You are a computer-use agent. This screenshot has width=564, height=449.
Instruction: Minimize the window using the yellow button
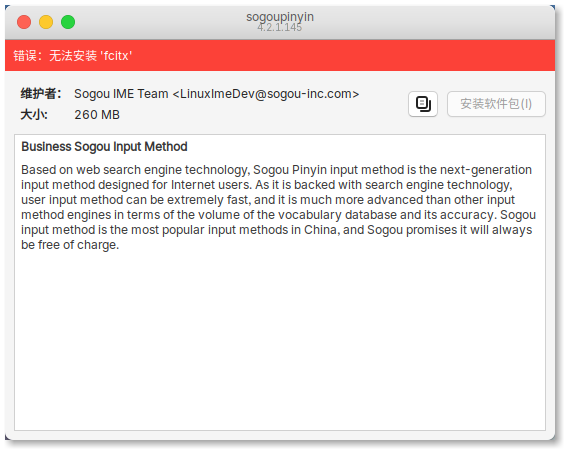tap(46, 22)
